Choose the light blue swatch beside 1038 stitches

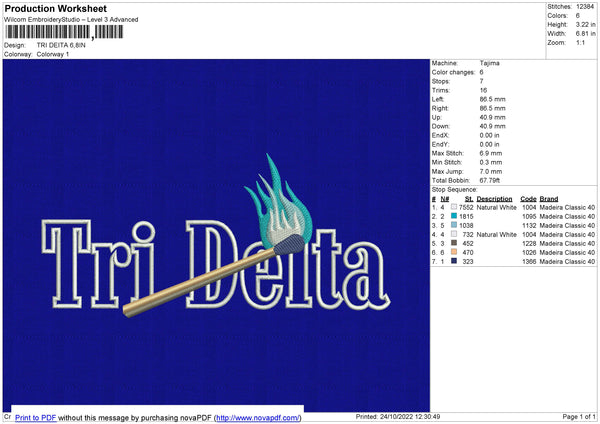tap(454, 225)
